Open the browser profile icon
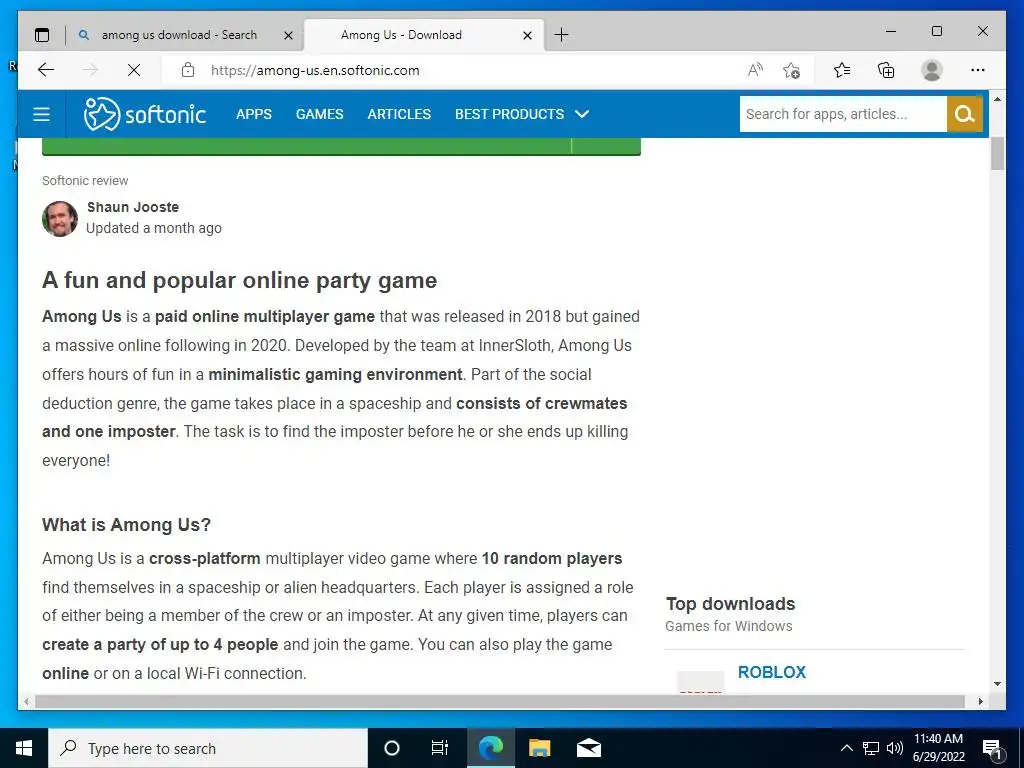This screenshot has height=768, width=1024. coord(932,70)
